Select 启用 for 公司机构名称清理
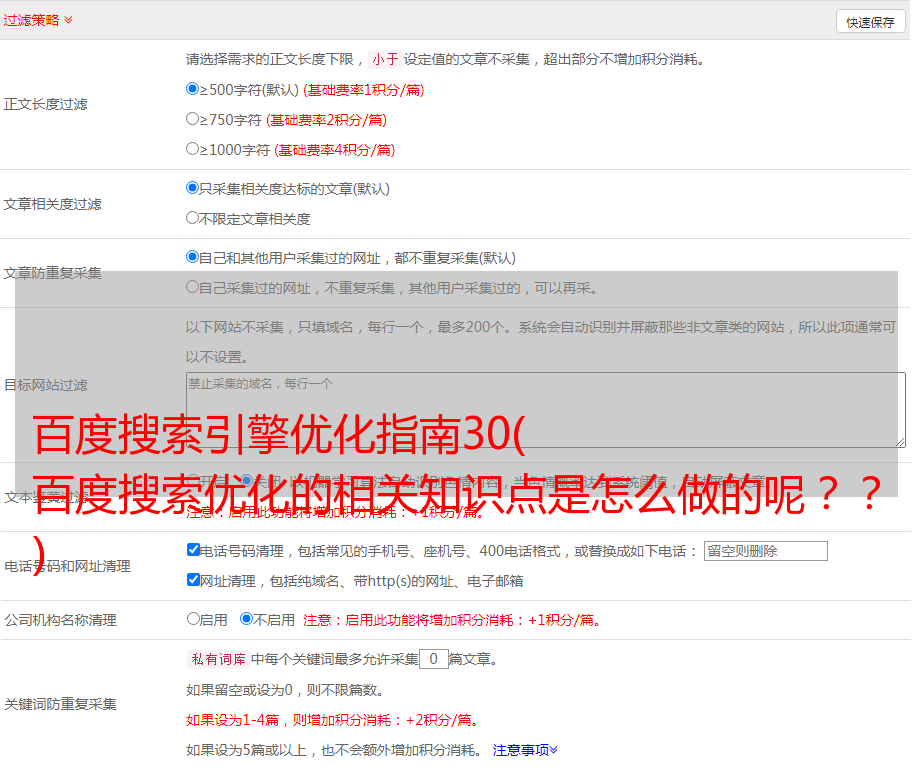 point(193,619)
